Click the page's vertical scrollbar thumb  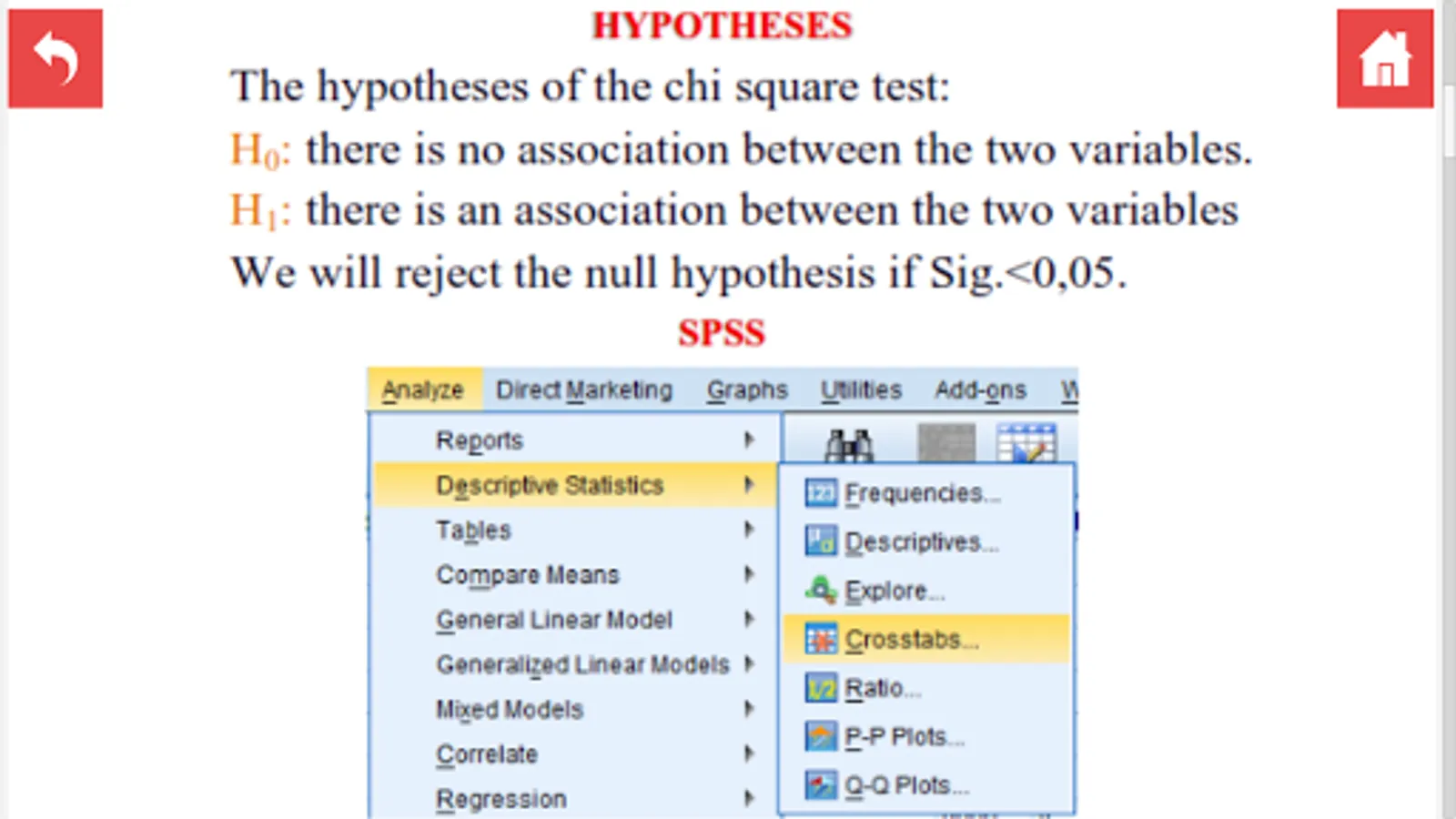[1450, 123]
